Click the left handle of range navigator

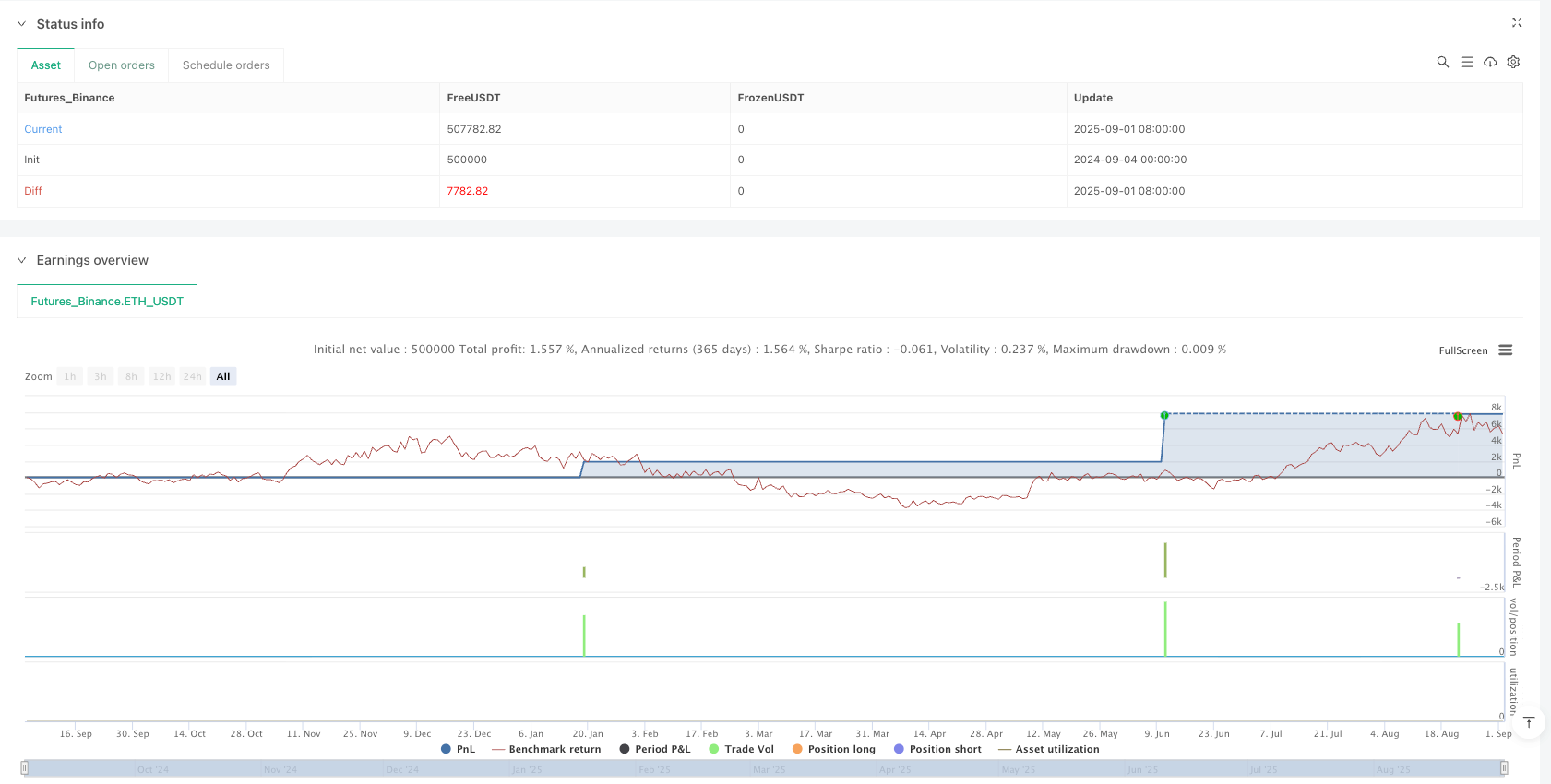tap(25, 767)
